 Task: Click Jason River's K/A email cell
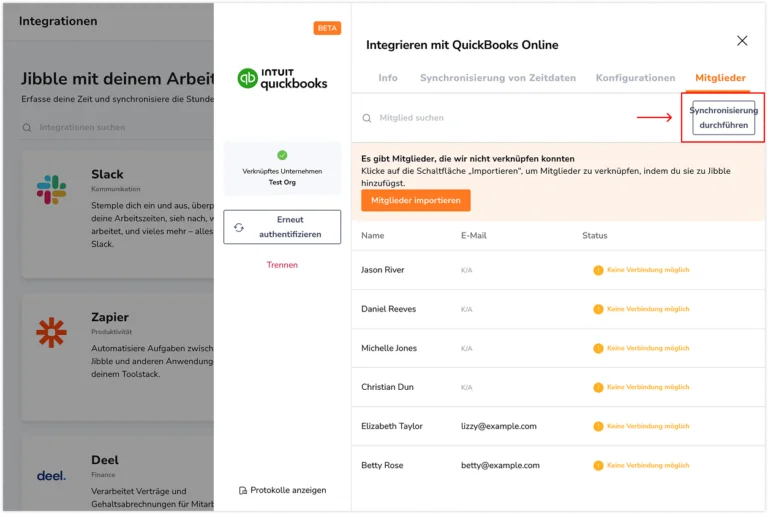466,270
